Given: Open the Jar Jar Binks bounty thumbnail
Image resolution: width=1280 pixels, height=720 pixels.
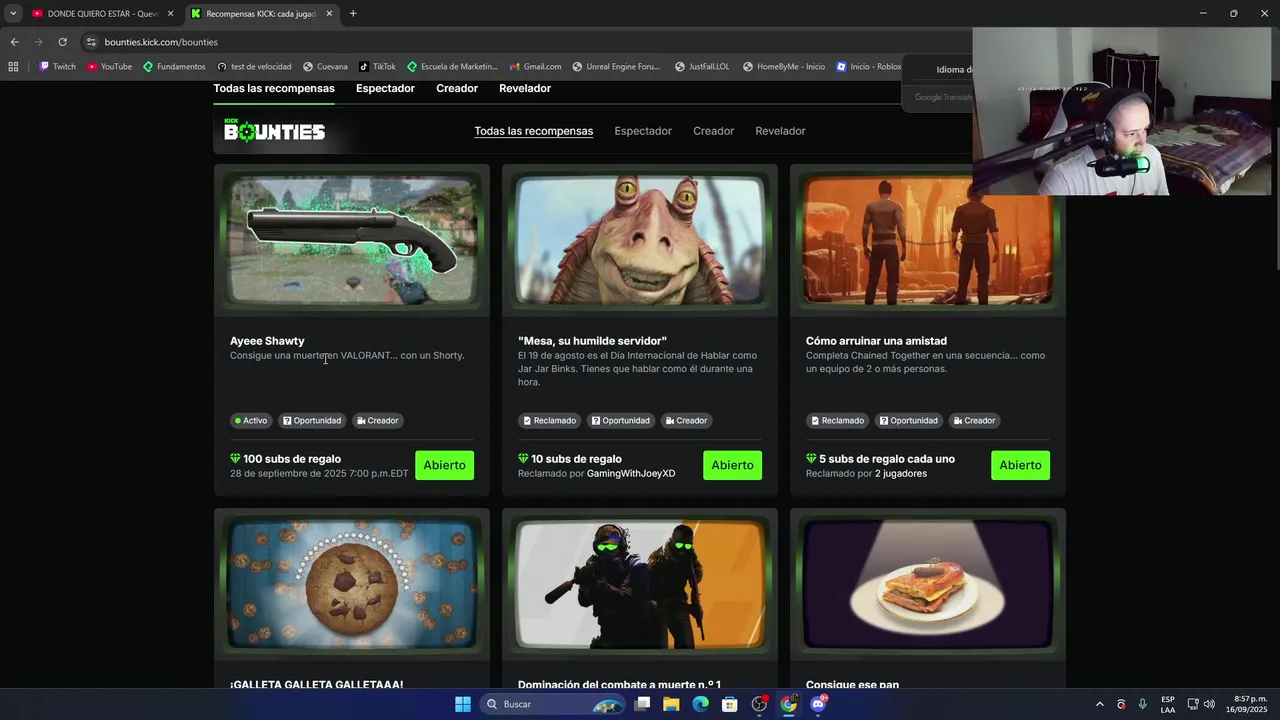Looking at the screenshot, I should 640,240.
